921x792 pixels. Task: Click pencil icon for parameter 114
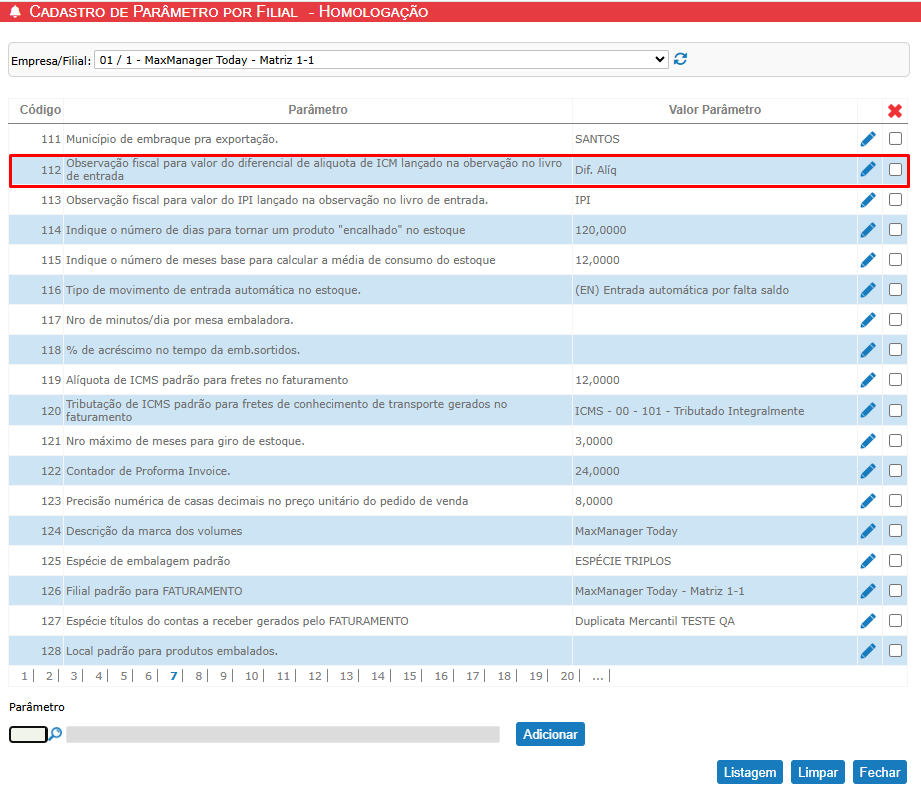click(x=868, y=230)
